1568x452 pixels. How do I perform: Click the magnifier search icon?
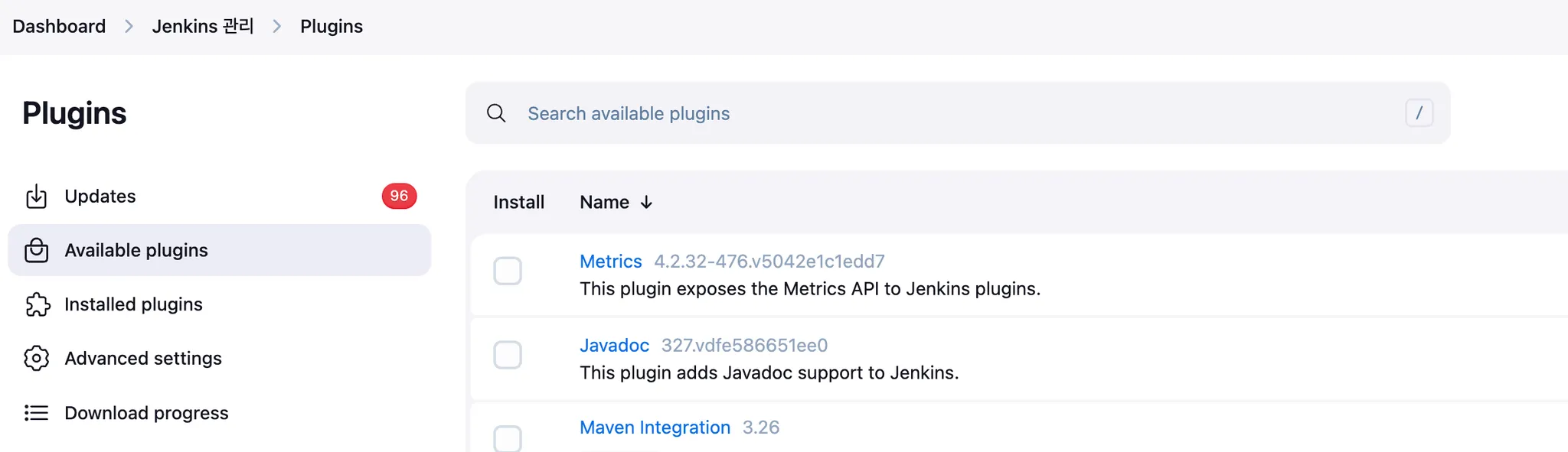point(496,113)
